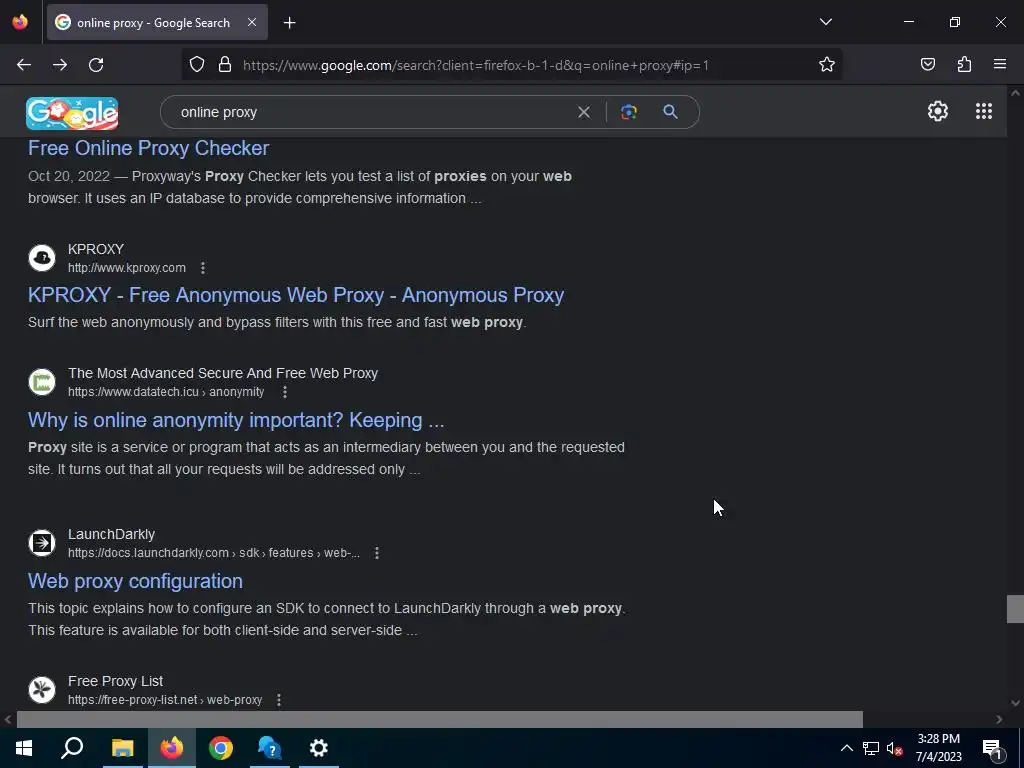Click docs.launchdarkly.com URL
The width and height of the screenshot is (1024, 768).
coord(214,553)
